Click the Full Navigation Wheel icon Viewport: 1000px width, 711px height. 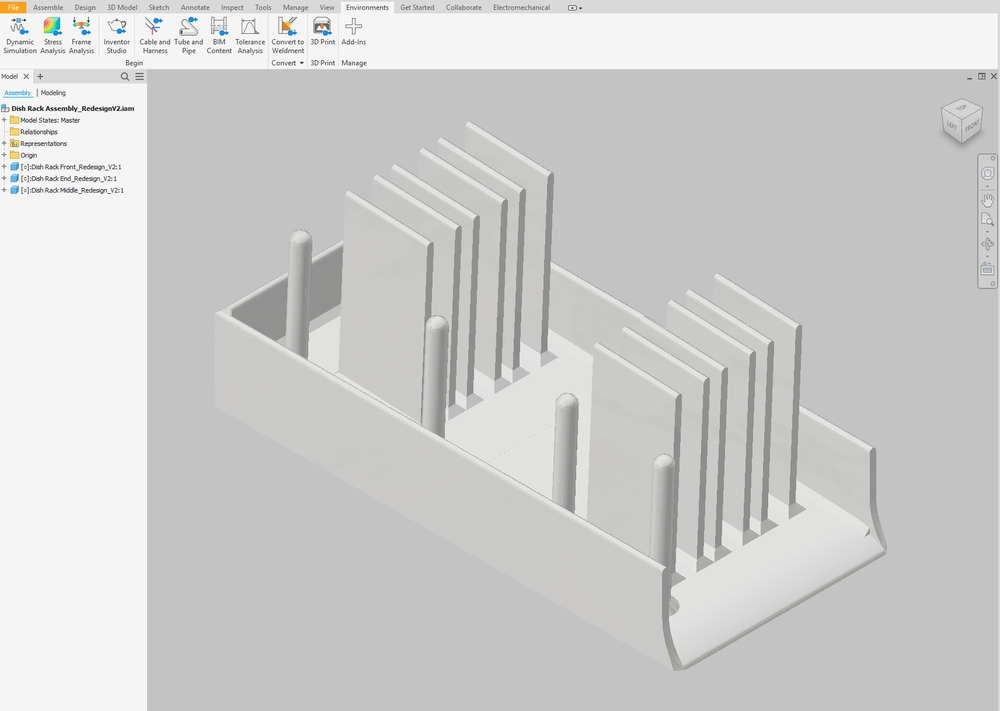(x=987, y=173)
